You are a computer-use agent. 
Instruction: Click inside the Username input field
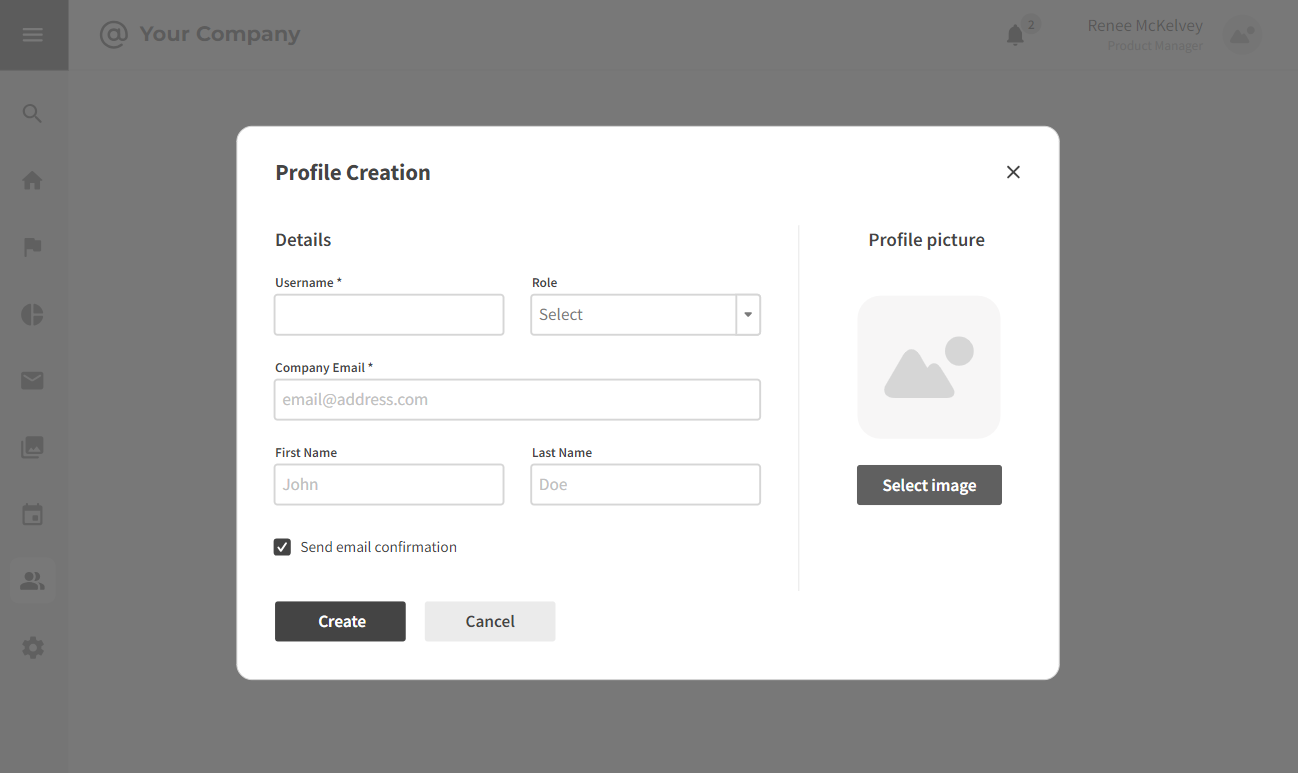click(x=389, y=314)
